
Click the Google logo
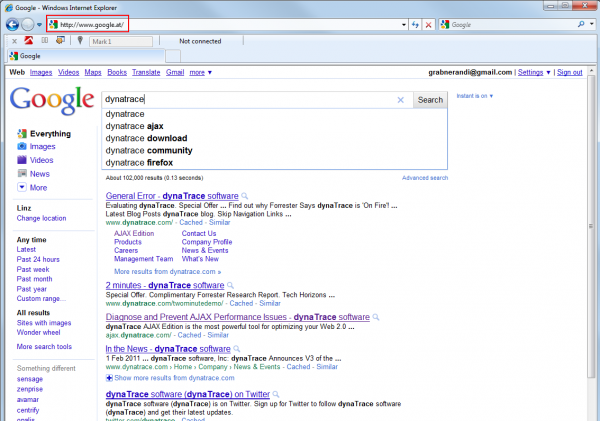(52, 100)
